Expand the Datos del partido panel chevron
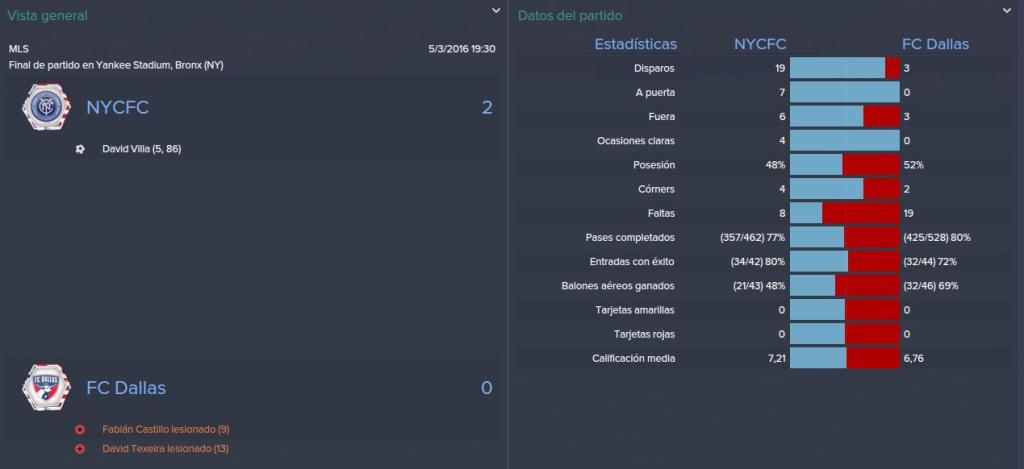This screenshot has height=469, width=1024. pyautogui.click(x=1006, y=10)
